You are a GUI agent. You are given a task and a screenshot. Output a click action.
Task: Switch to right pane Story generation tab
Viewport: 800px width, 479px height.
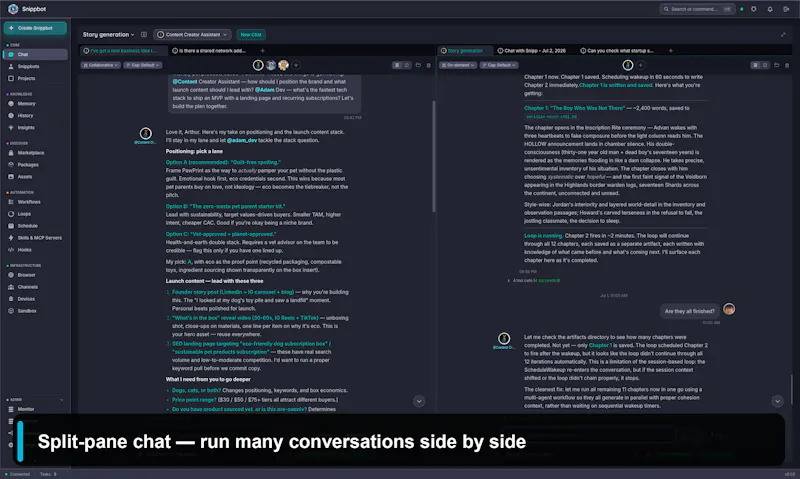(464, 51)
